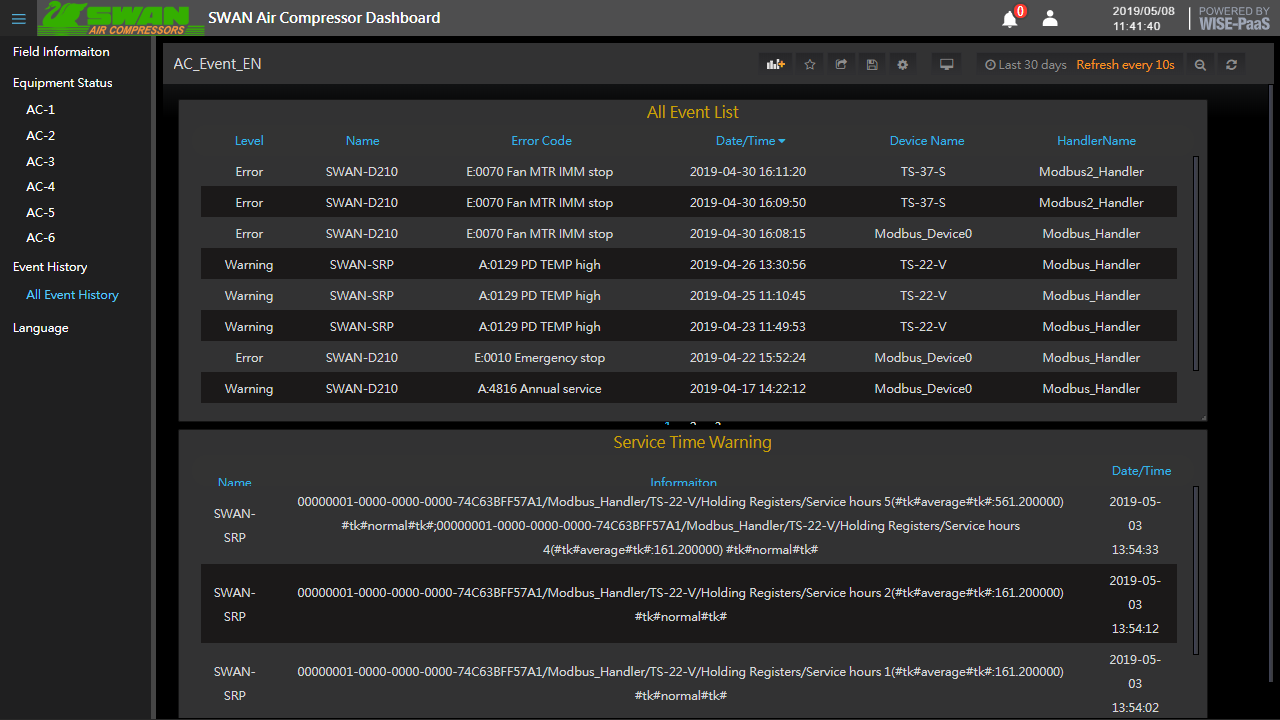The width and height of the screenshot is (1280, 720).
Task: Open the share dashboard icon
Action: click(x=841, y=64)
